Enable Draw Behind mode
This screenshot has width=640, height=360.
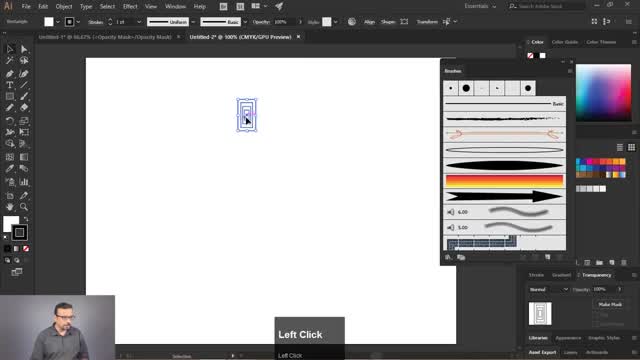coord(17,260)
